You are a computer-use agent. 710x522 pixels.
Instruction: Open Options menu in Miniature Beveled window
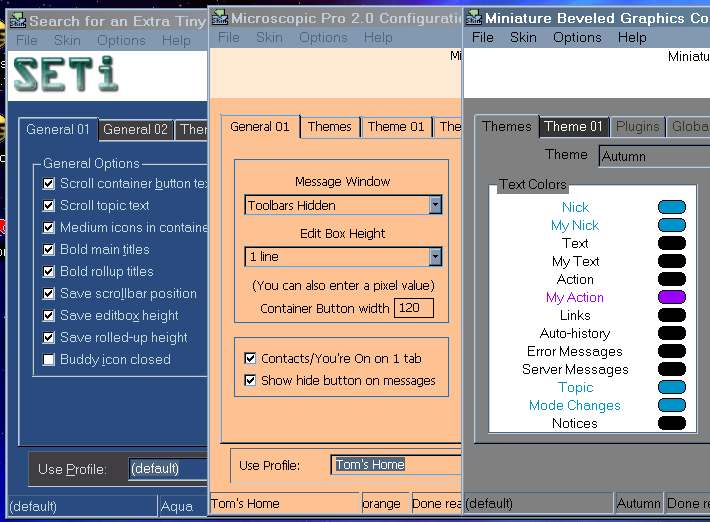point(577,38)
